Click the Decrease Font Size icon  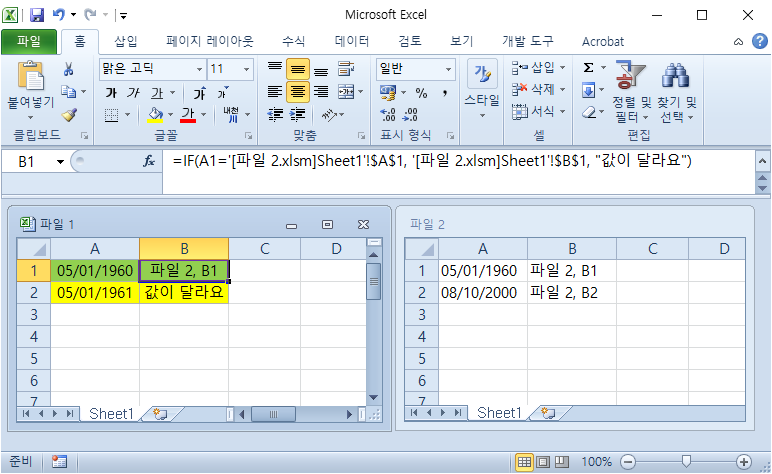pos(223,93)
